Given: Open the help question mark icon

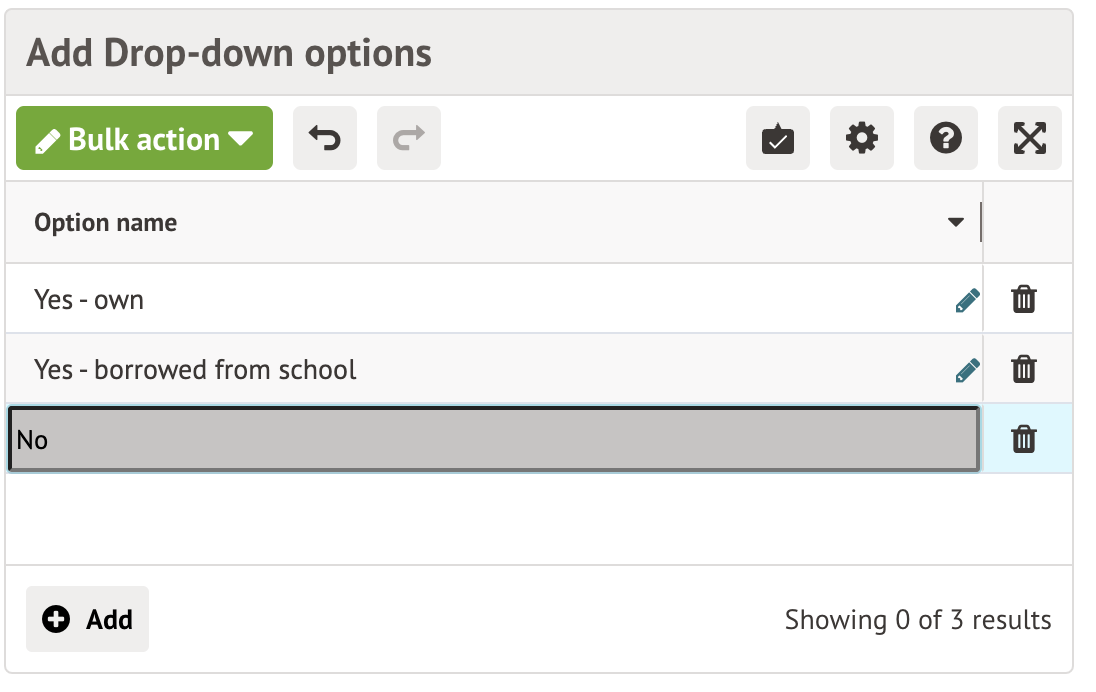Looking at the screenshot, I should (945, 139).
